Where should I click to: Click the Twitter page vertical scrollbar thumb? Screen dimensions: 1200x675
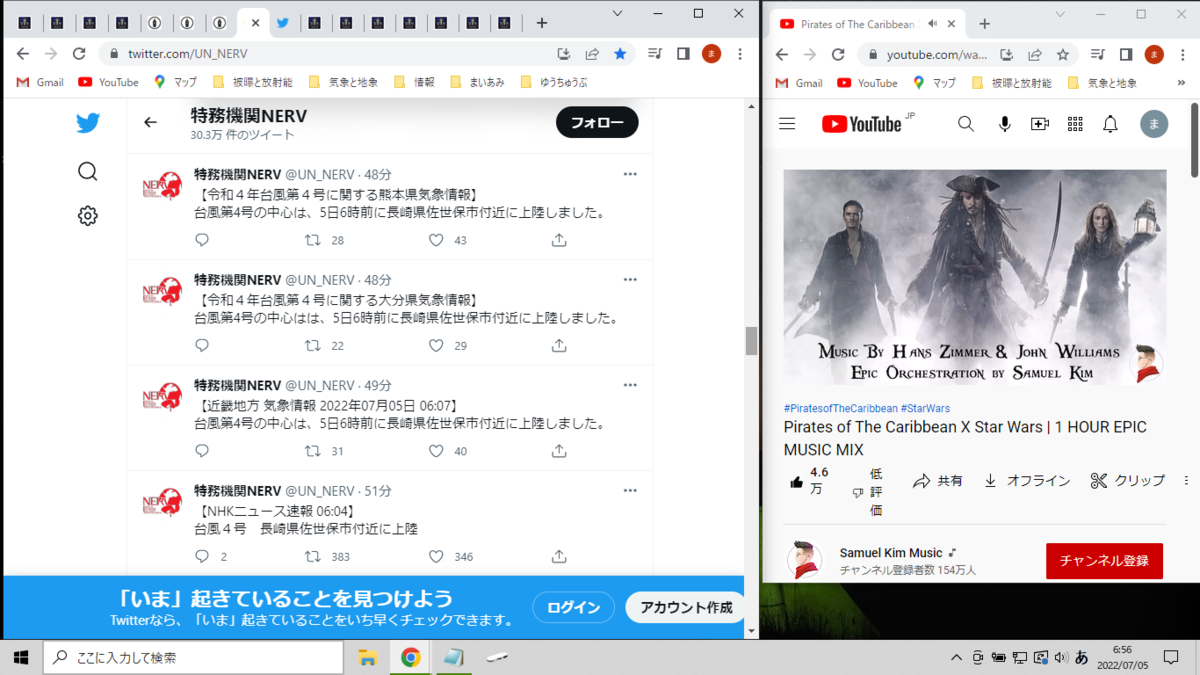click(752, 341)
